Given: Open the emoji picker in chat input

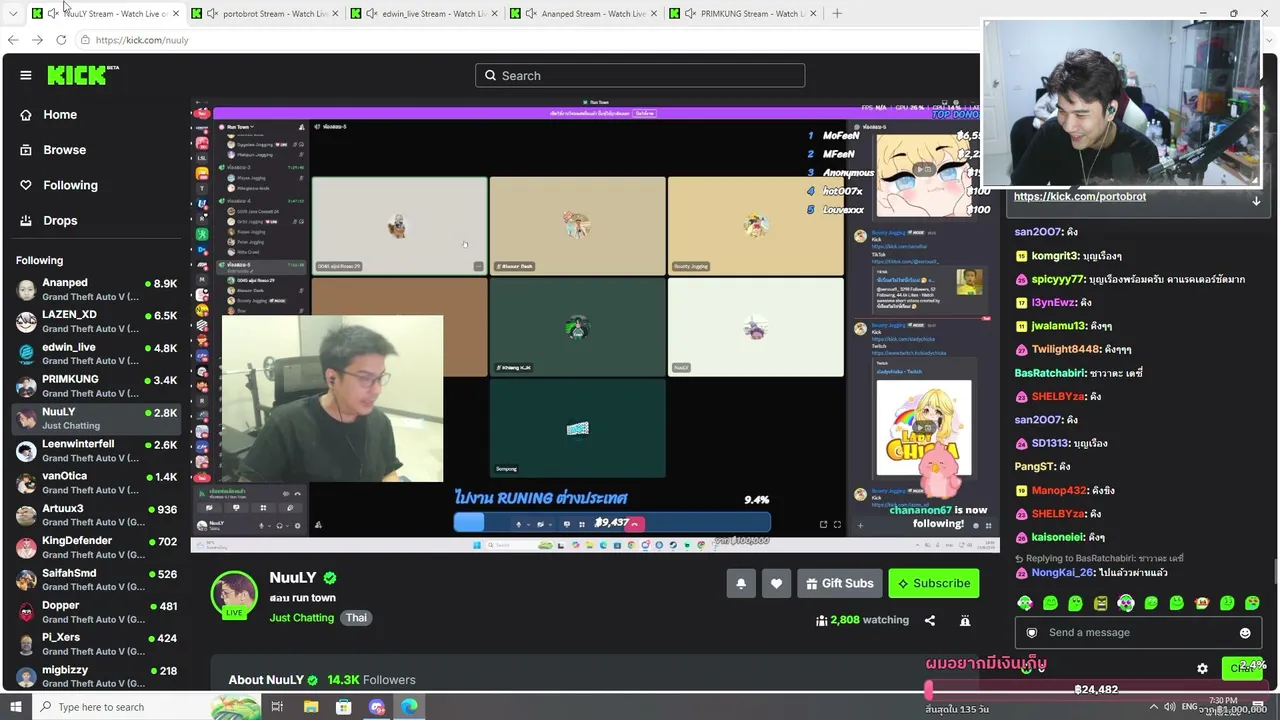Looking at the screenshot, I should pyautogui.click(x=1245, y=632).
